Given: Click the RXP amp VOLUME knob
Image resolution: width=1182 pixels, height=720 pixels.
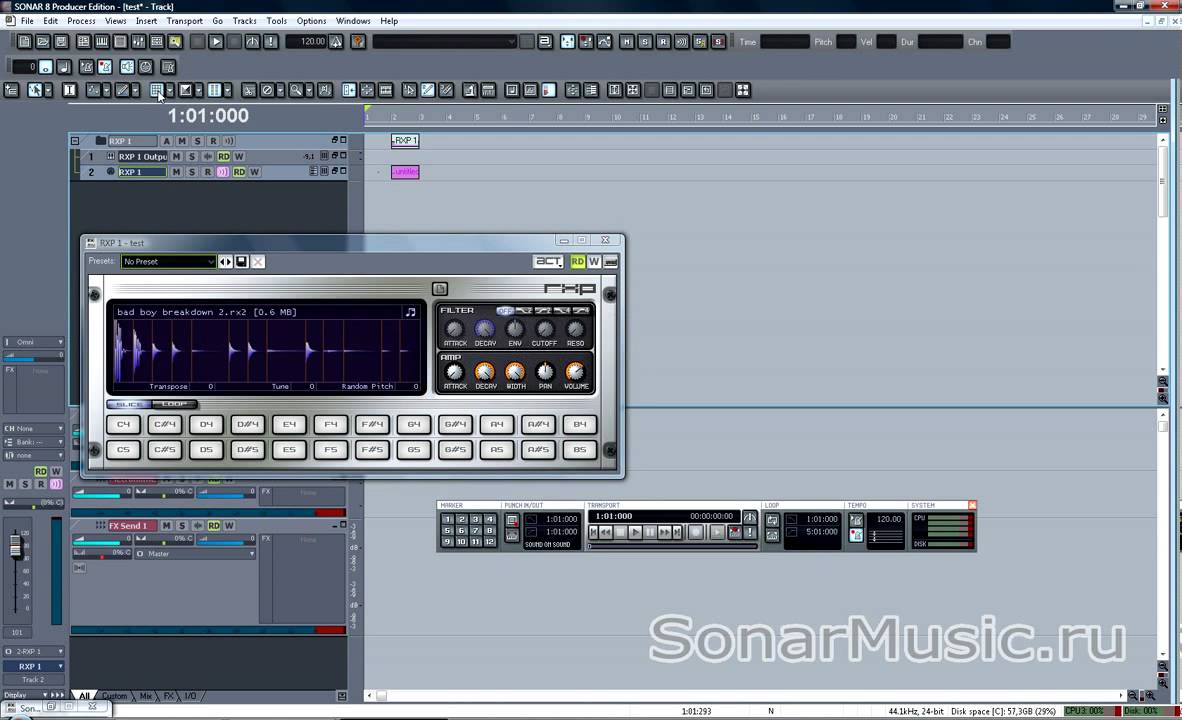Looking at the screenshot, I should 574,372.
